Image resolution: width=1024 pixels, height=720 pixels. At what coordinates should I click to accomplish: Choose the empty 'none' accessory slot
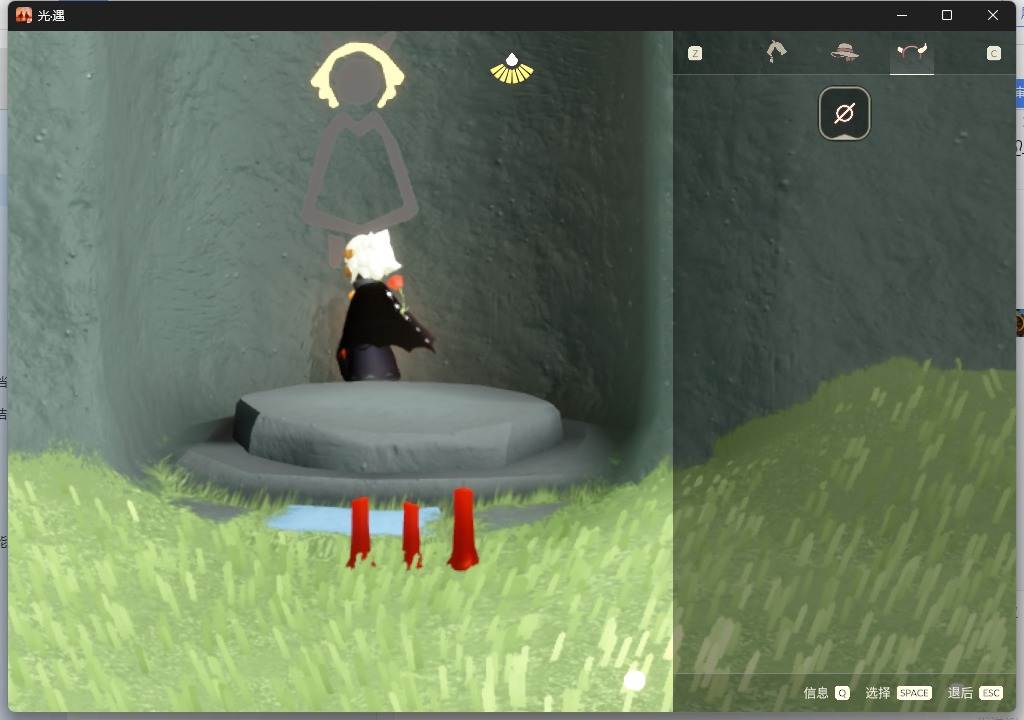click(x=844, y=113)
